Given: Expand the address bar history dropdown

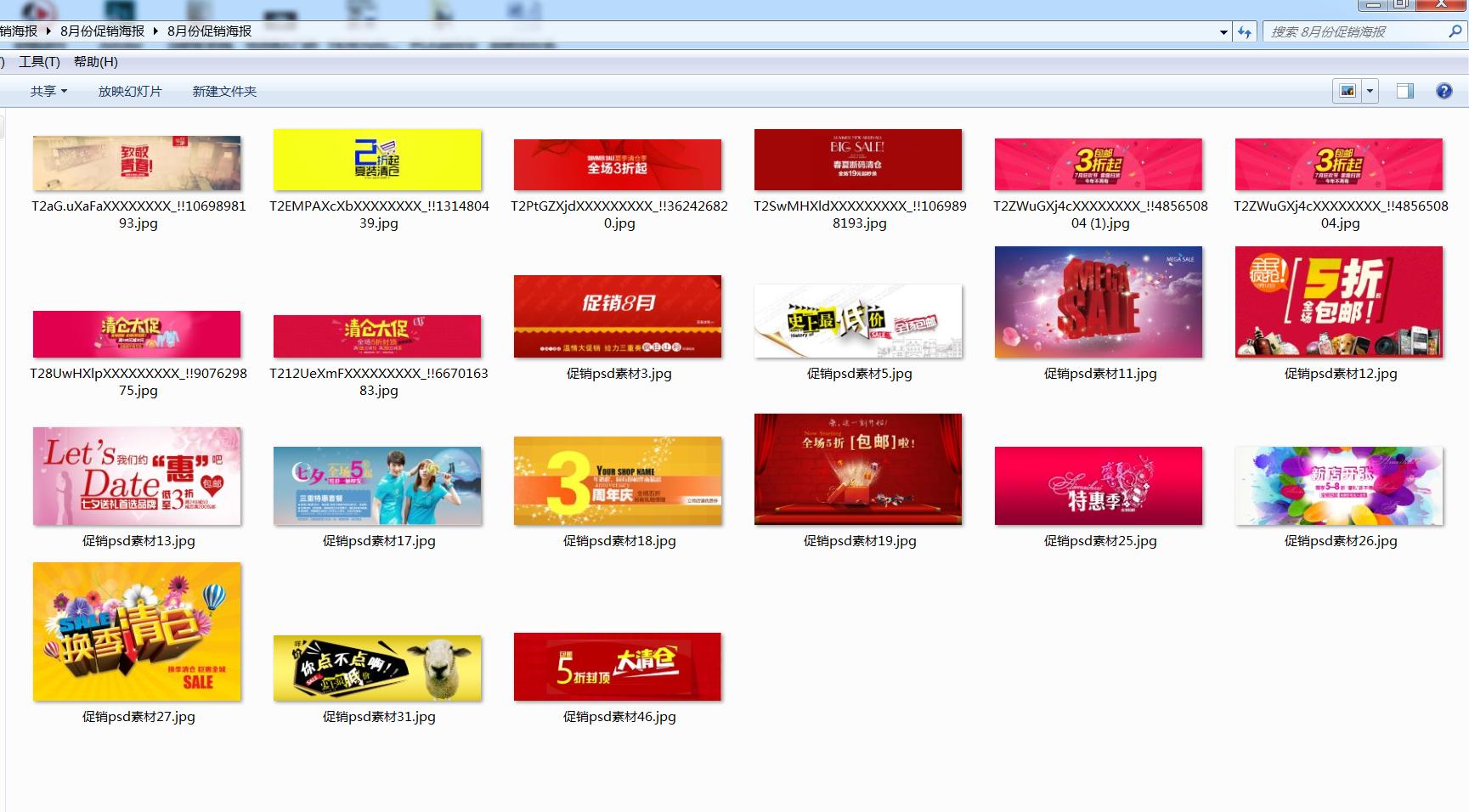Looking at the screenshot, I should [x=1223, y=32].
